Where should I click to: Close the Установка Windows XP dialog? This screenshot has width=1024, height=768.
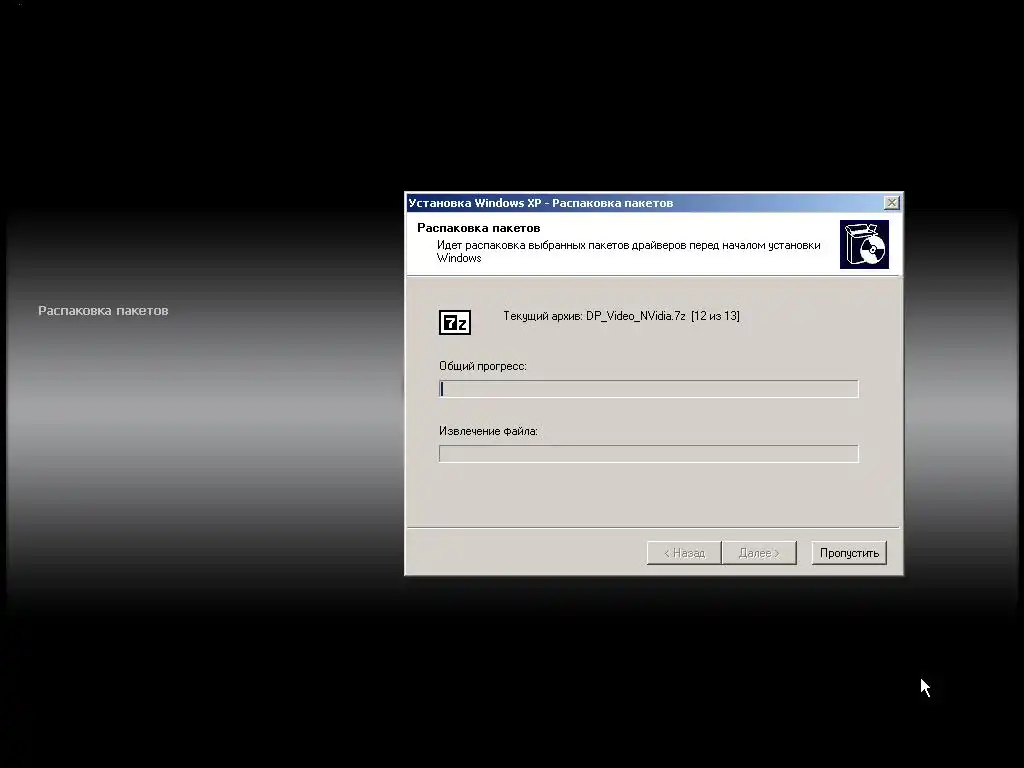pos(891,203)
